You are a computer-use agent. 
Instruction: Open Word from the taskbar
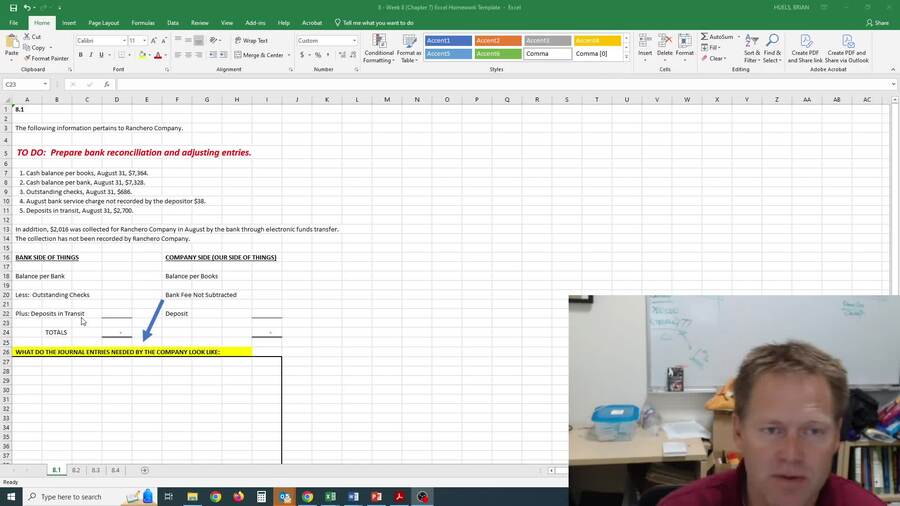(x=353, y=496)
